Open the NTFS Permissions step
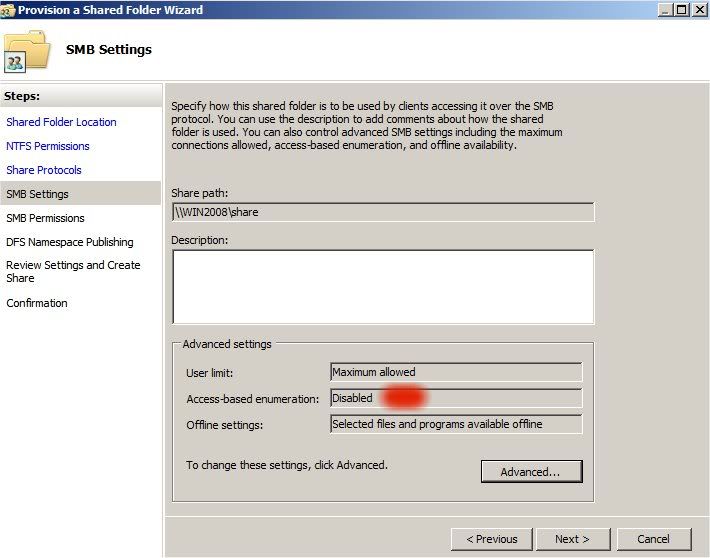Image resolution: width=710 pixels, height=558 pixels. pos(48,146)
